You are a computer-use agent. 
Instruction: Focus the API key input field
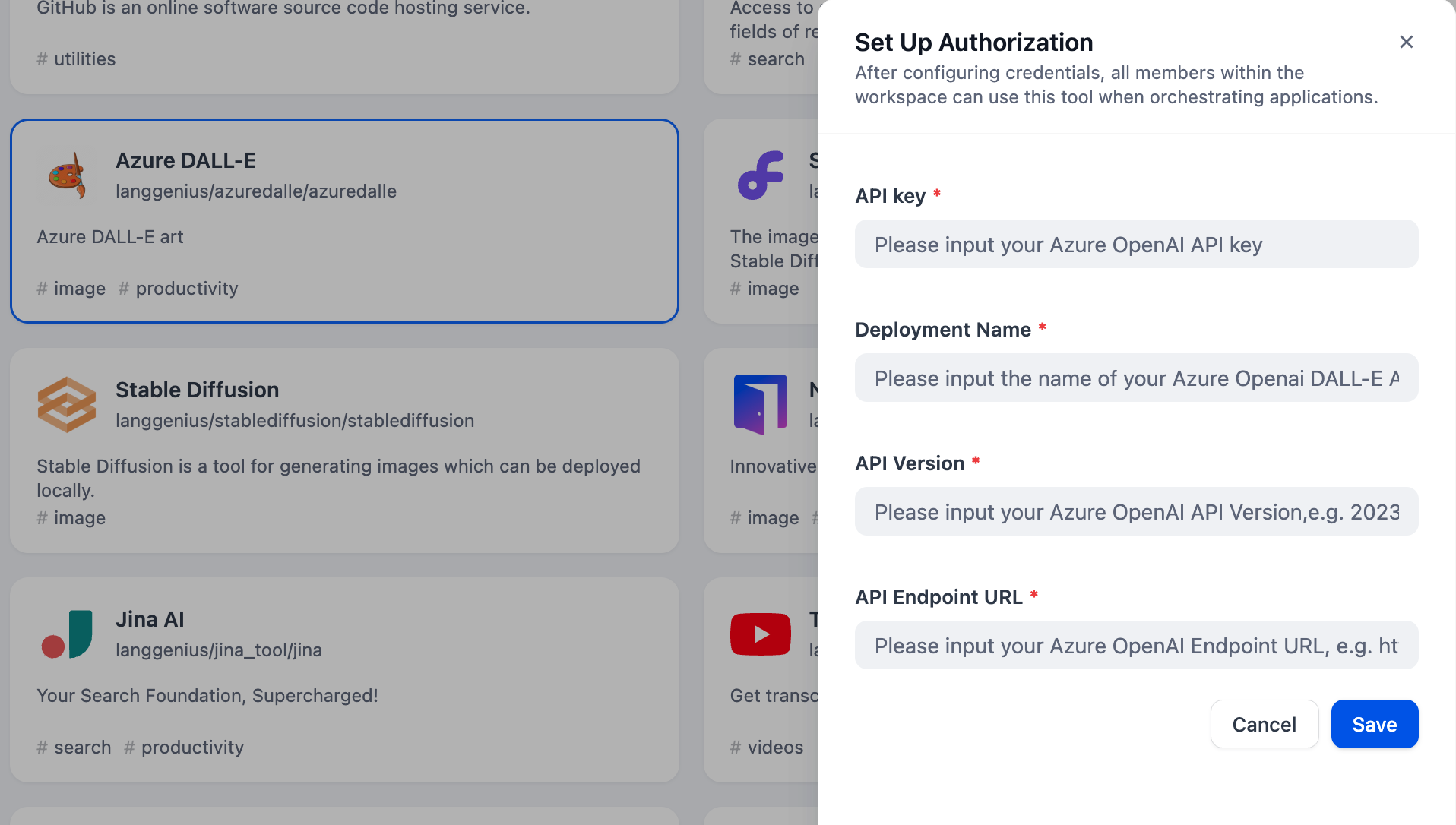coord(1136,245)
